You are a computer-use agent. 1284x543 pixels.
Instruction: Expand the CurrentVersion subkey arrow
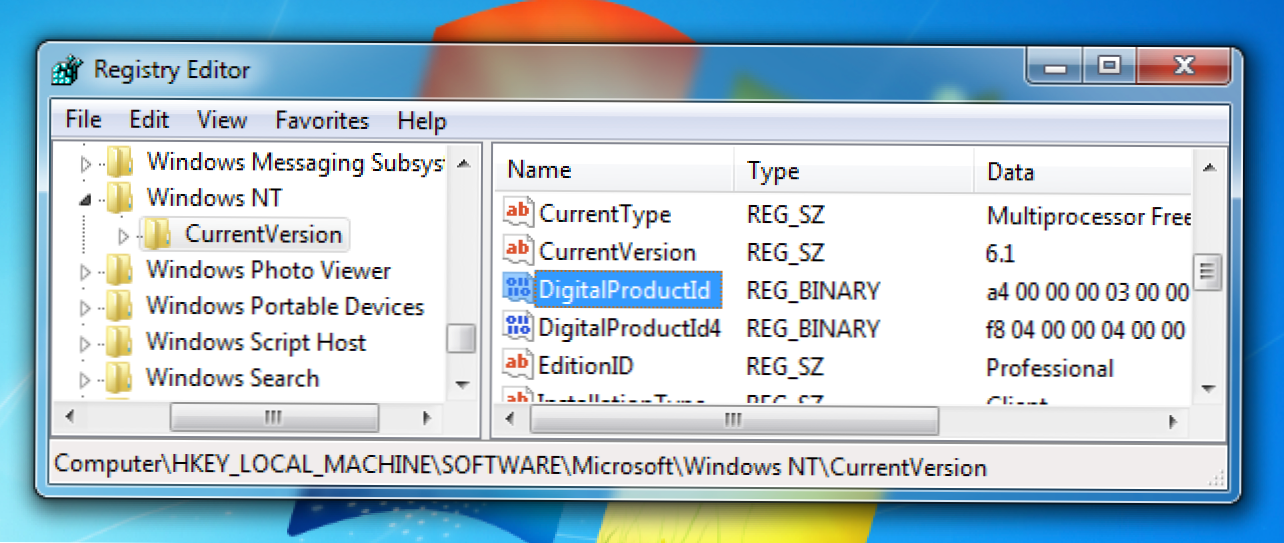pyautogui.click(x=123, y=236)
